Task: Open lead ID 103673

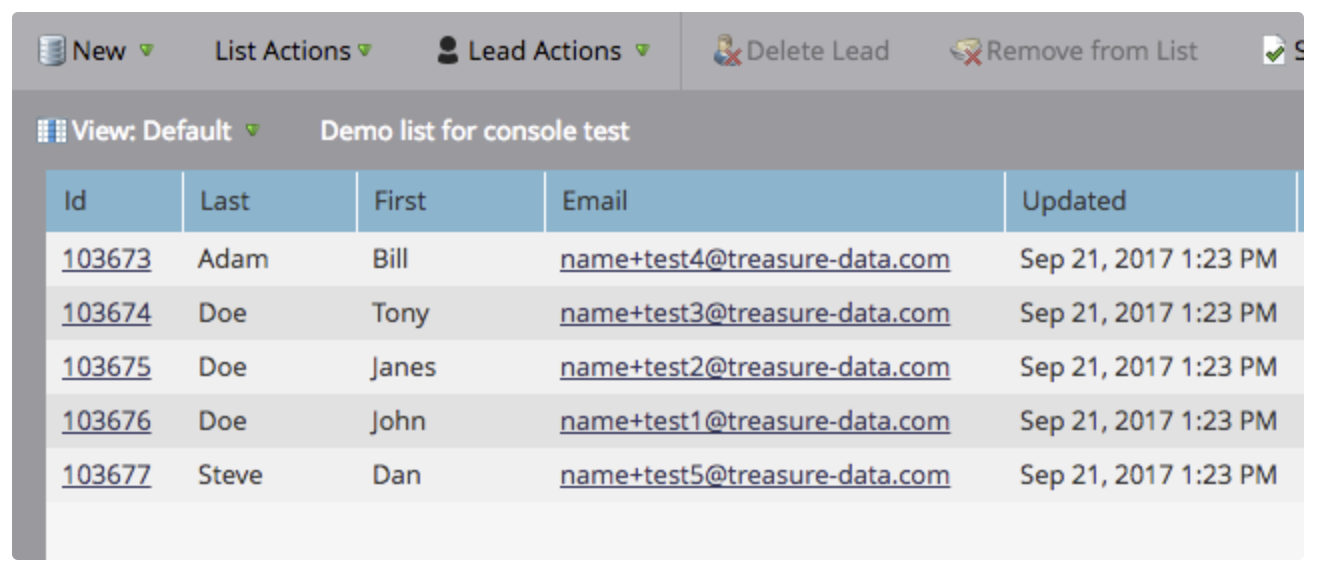Action: click(x=106, y=260)
